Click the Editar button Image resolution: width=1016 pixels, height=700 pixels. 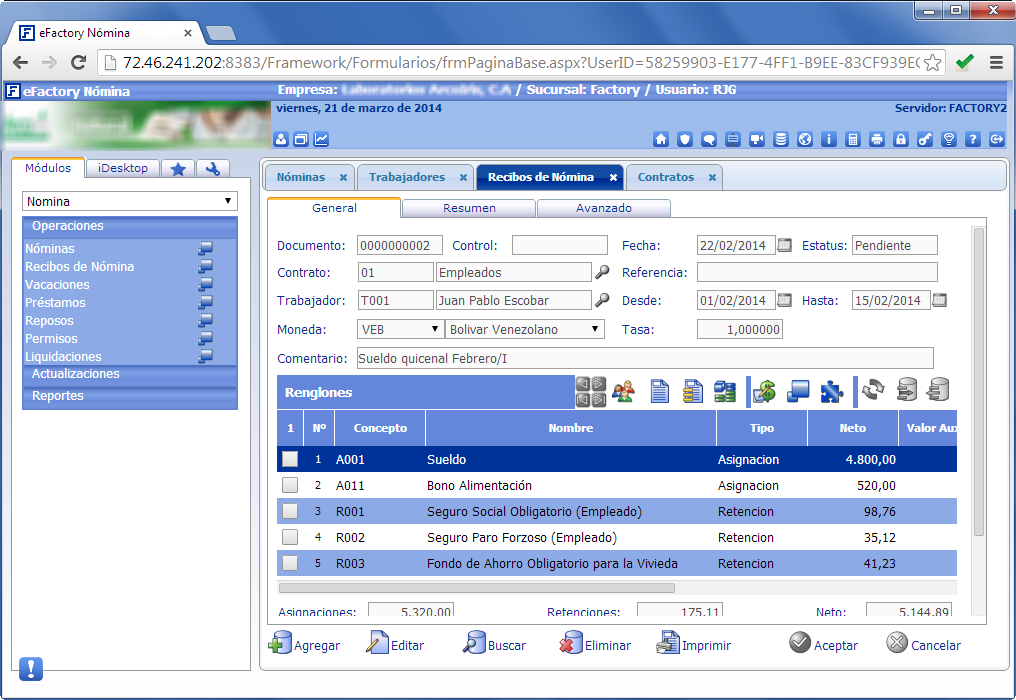[395, 644]
